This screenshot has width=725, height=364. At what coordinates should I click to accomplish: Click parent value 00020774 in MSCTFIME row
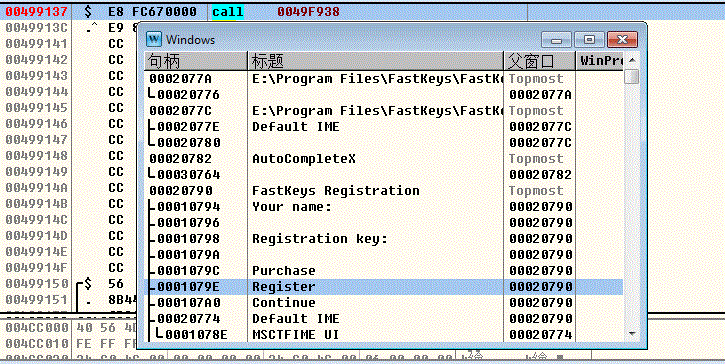541,335
